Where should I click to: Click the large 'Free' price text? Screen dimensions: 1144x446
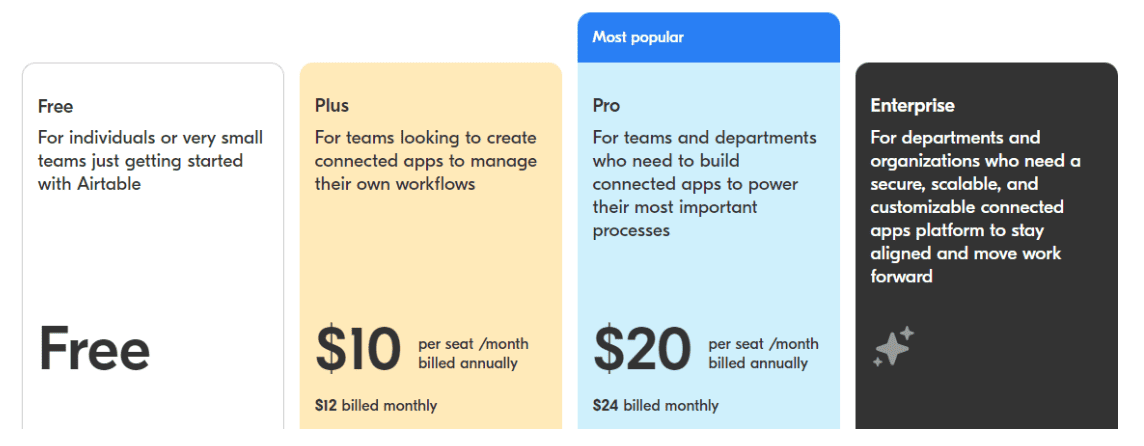[x=94, y=349]
